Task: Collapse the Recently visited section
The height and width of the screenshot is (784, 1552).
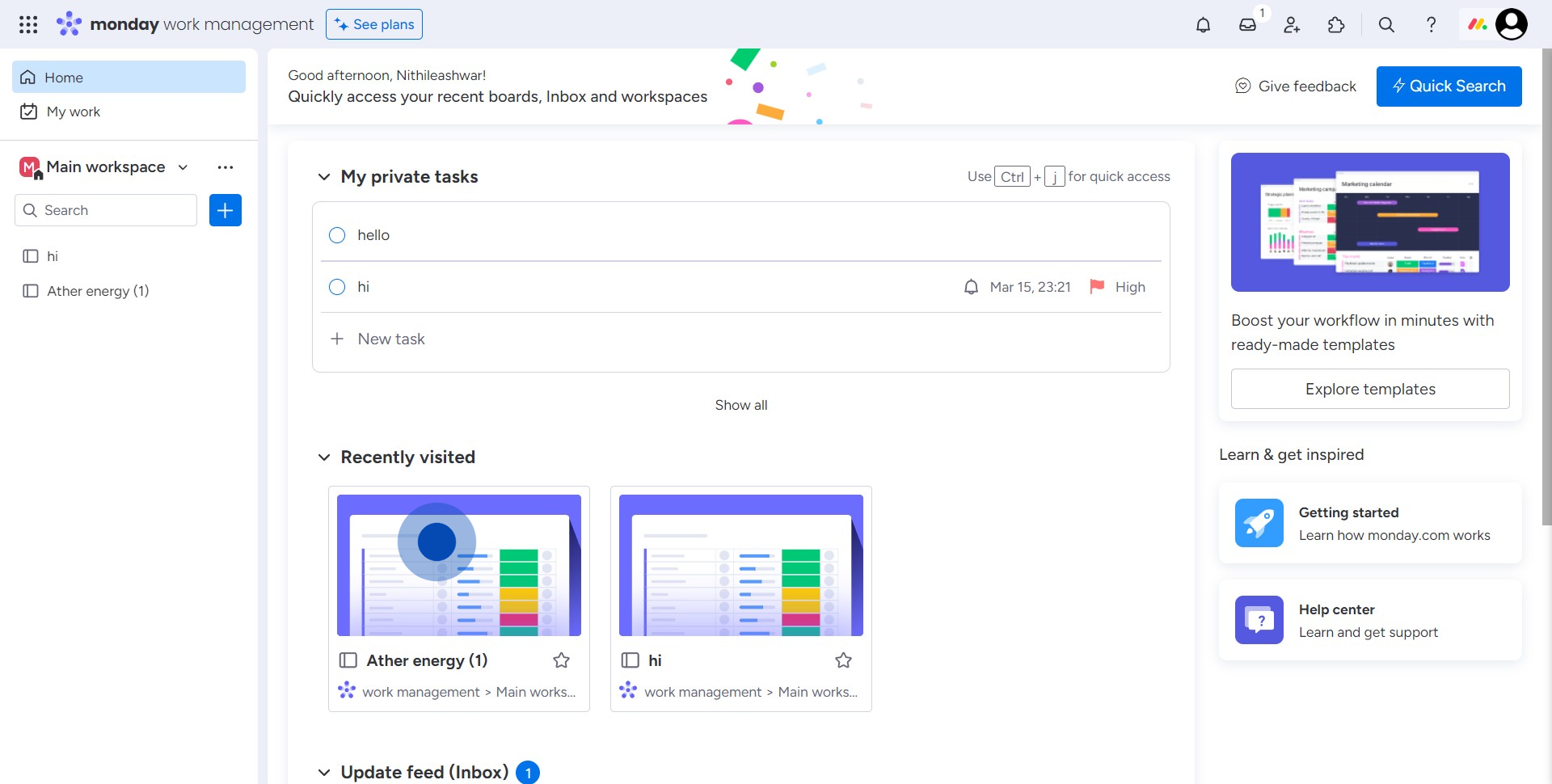Action: coord(324,457)
